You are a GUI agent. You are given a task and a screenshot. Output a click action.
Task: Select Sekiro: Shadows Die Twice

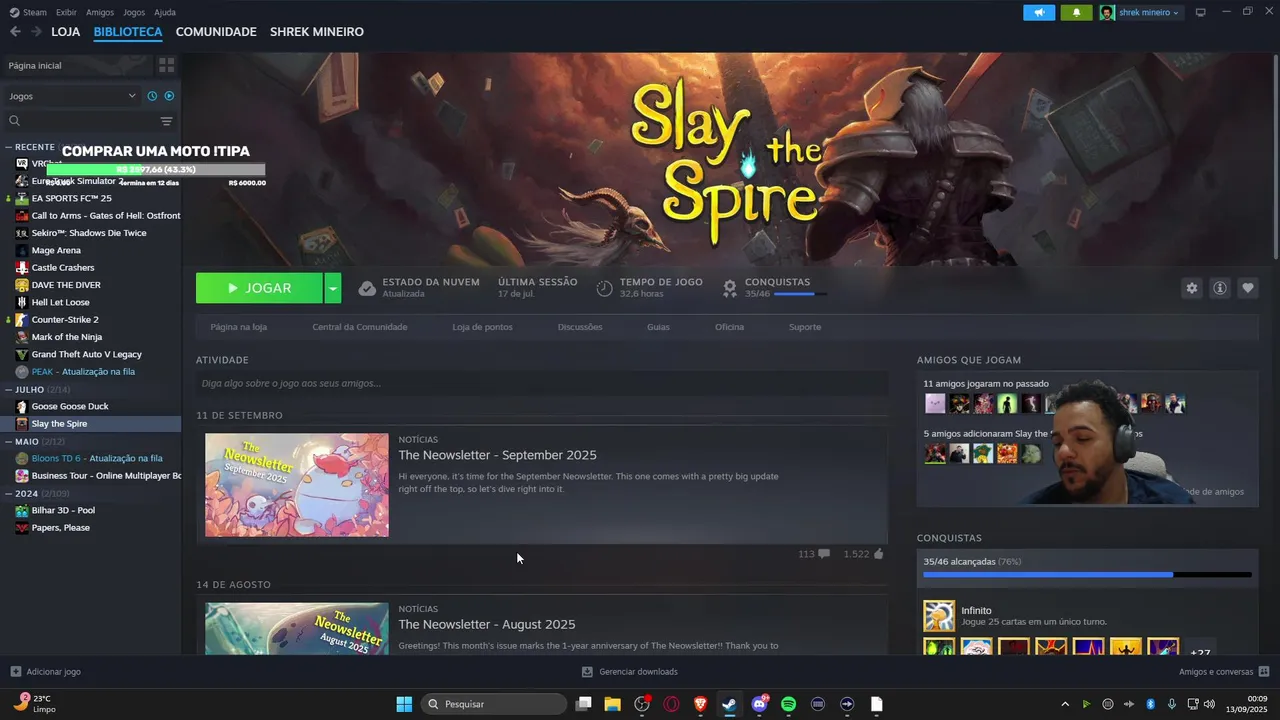click(x=89, y=233)
